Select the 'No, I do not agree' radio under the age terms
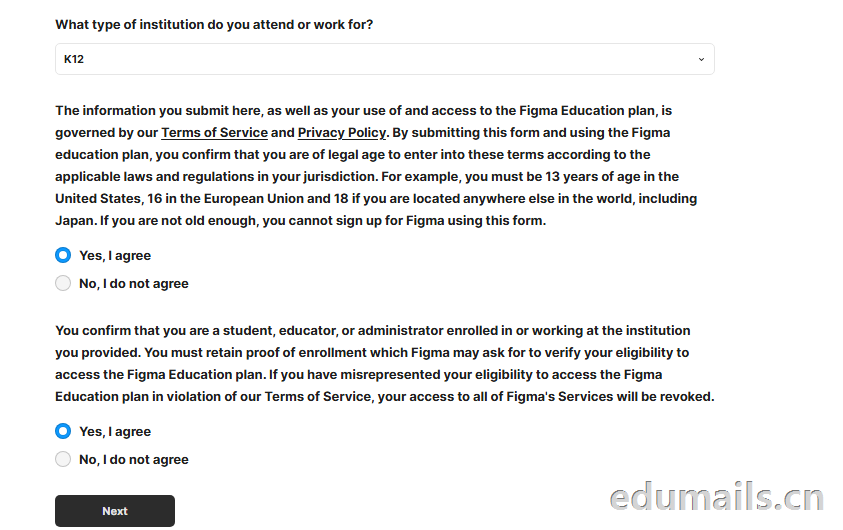 tap(63, 283)
